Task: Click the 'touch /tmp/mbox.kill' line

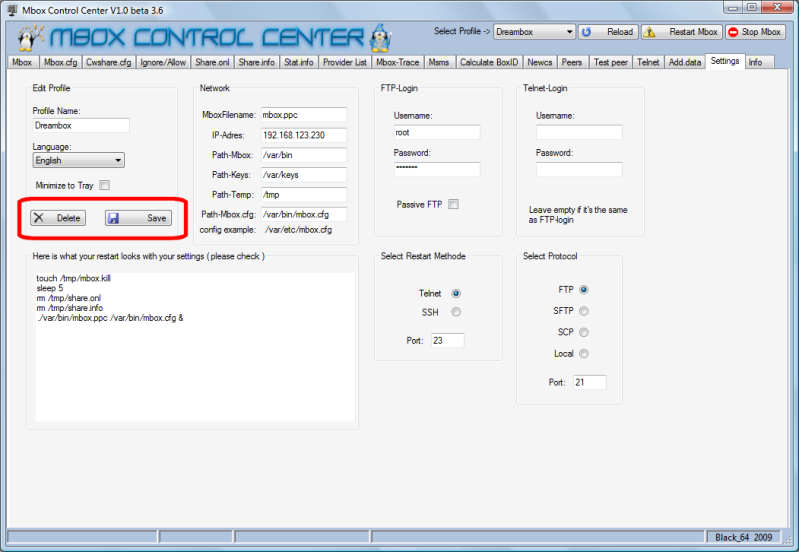Action: (73, 278)
